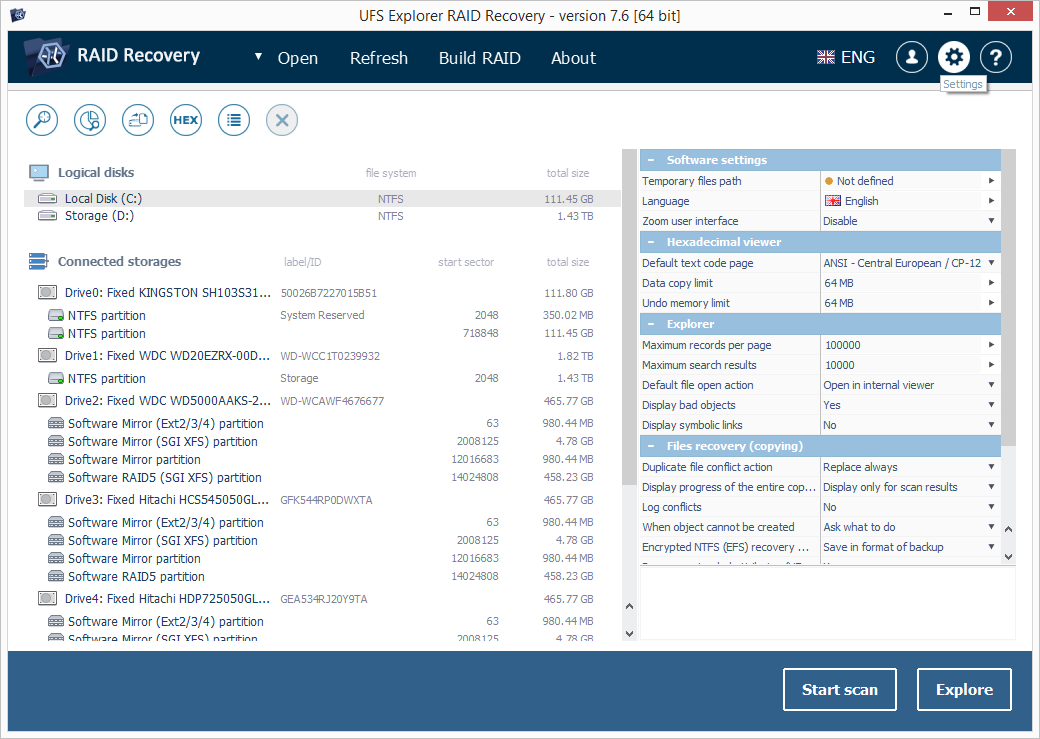Collapse the Hexadecimal viewer section
The image size is (1040, 739).
(x=651, y=242)
